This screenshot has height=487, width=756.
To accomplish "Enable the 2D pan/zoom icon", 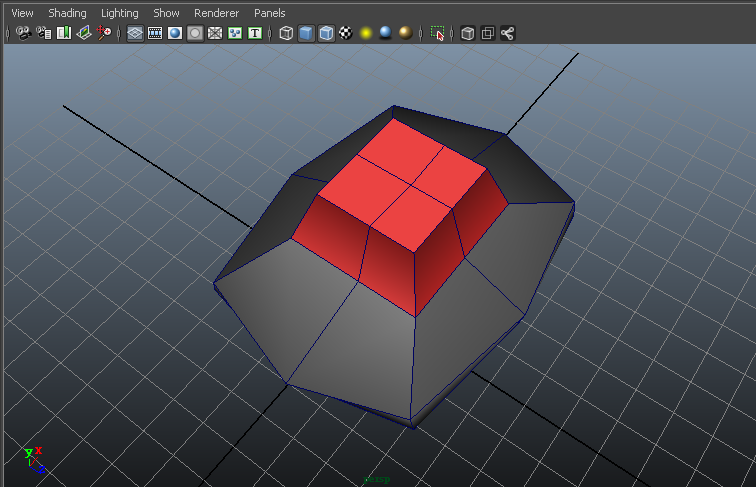I will pos(105,33).
